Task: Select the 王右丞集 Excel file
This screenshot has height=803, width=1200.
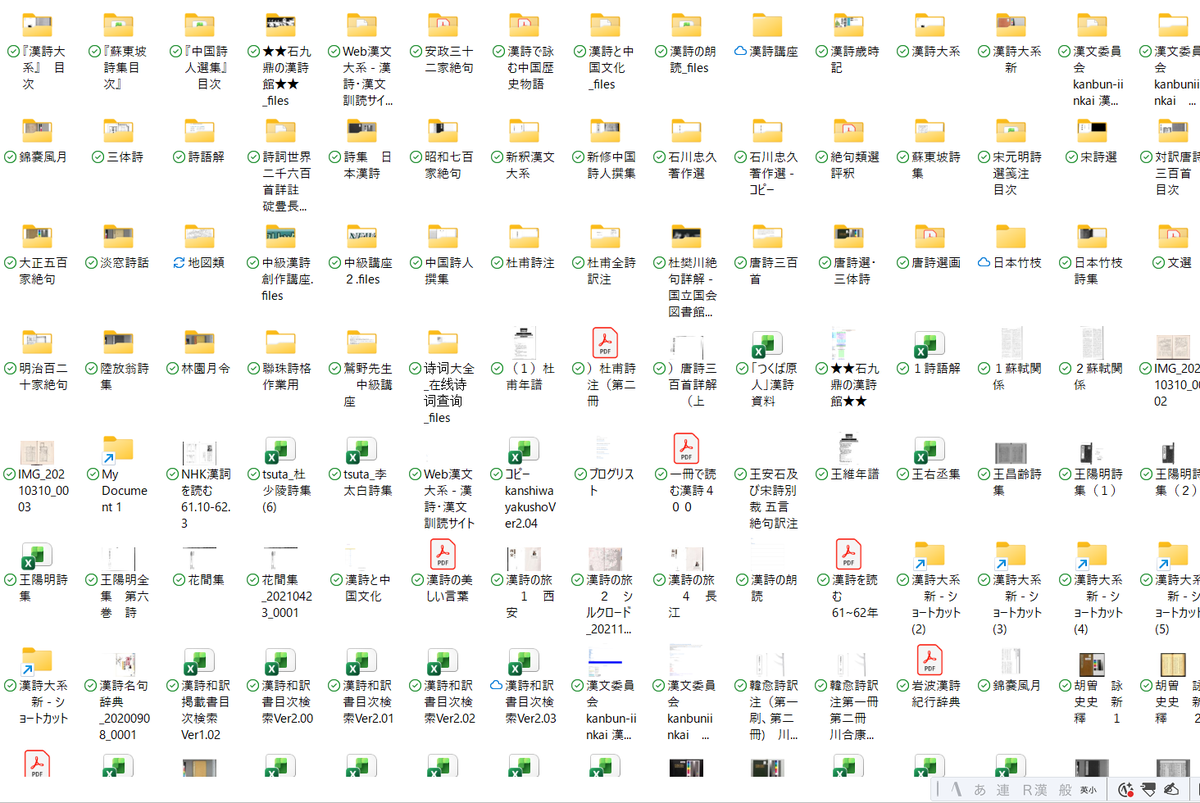Action: pyautogui.click(x=930, y=448)
